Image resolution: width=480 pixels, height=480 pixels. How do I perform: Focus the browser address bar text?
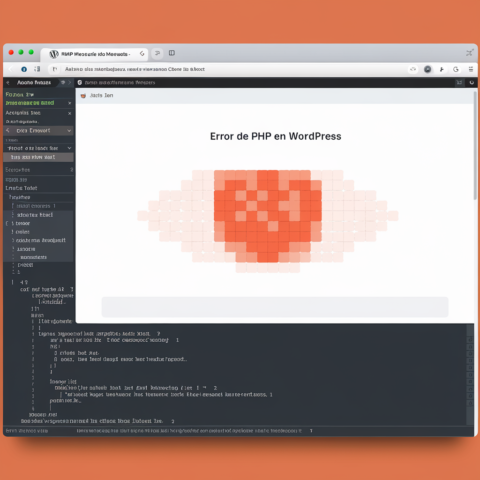pos(135,69)
